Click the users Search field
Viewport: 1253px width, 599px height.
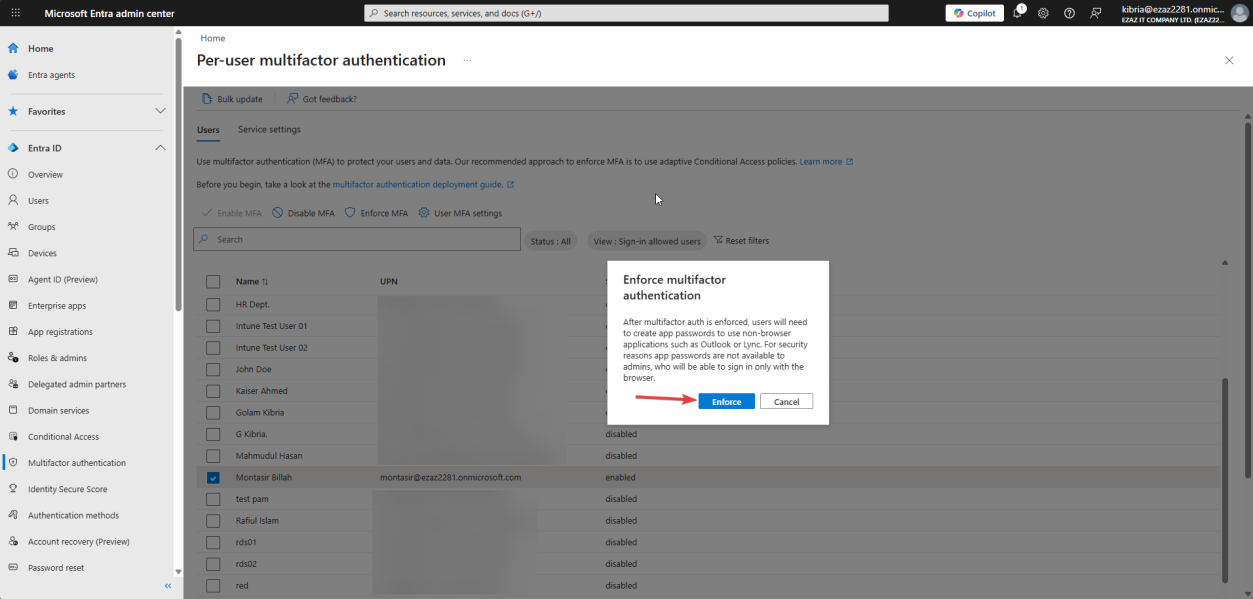(357, 240)
